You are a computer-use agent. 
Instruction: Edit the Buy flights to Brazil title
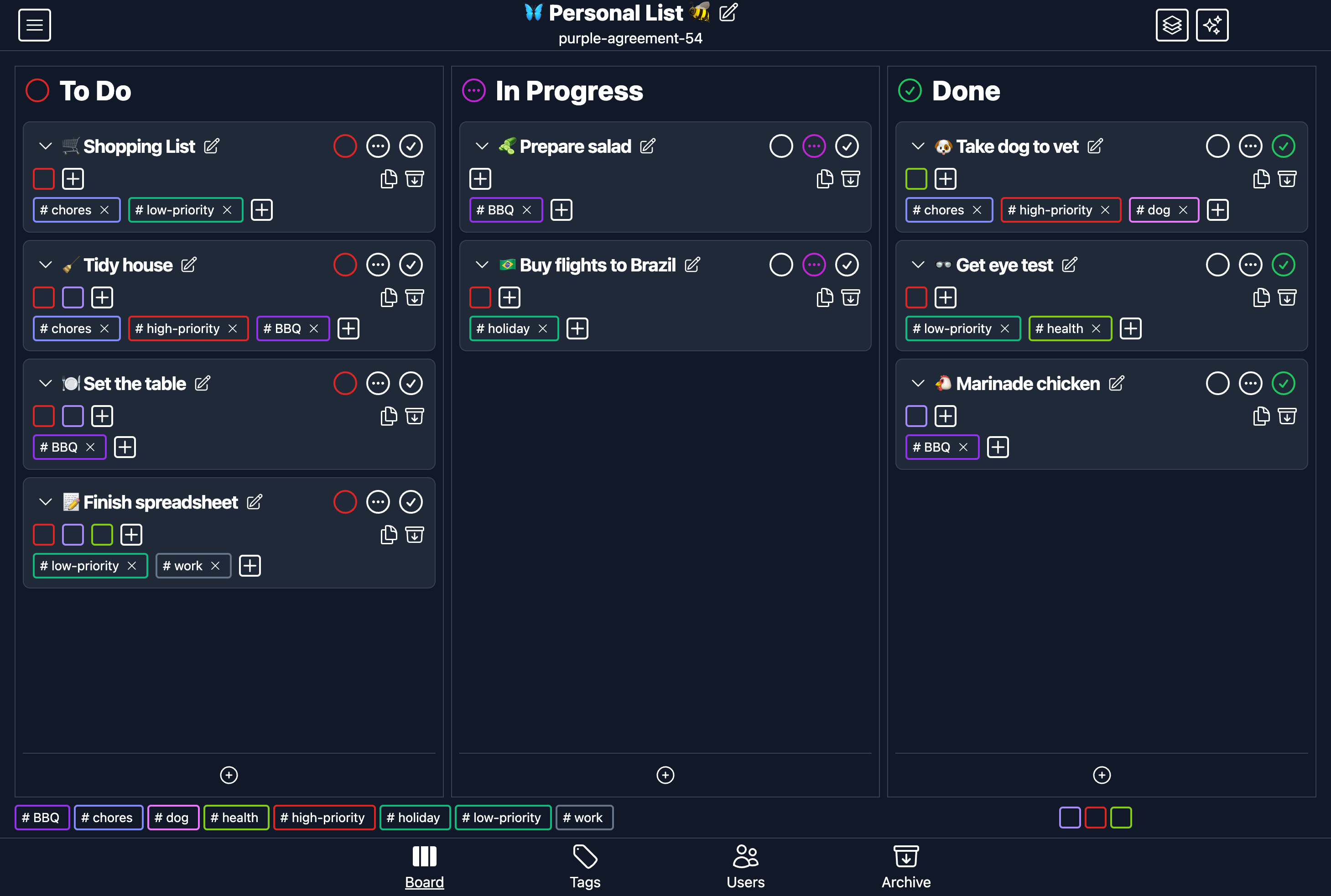(692, 265)
